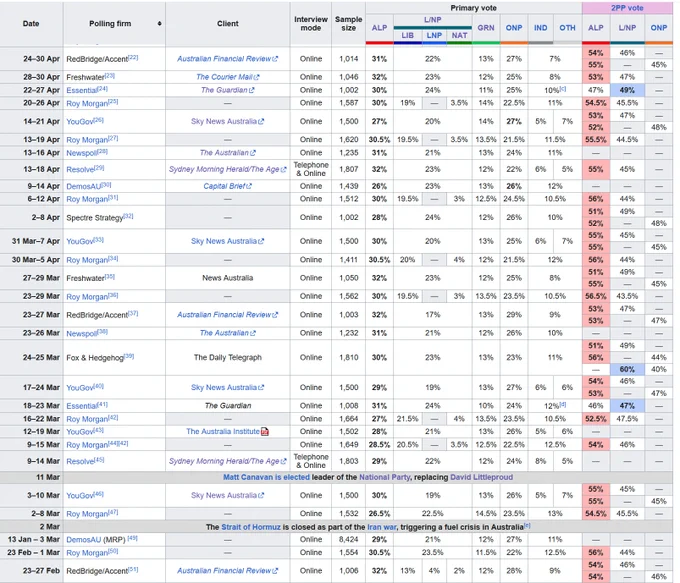Viewport: 680px width, 583px height.
Task: Open the LNP sub-header link under Primary vote
Action: [434, 36]
